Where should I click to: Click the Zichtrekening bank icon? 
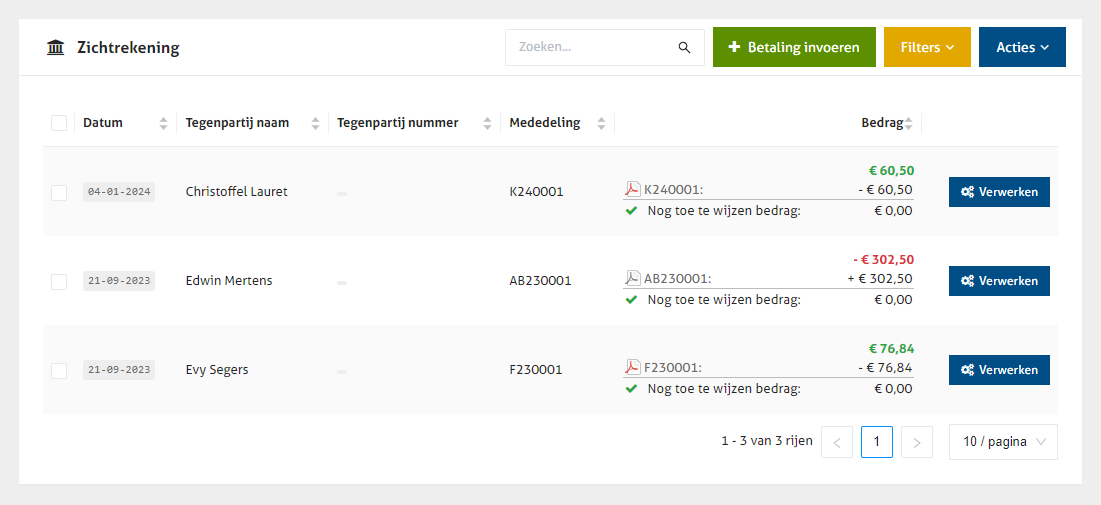tap(56, 47)
